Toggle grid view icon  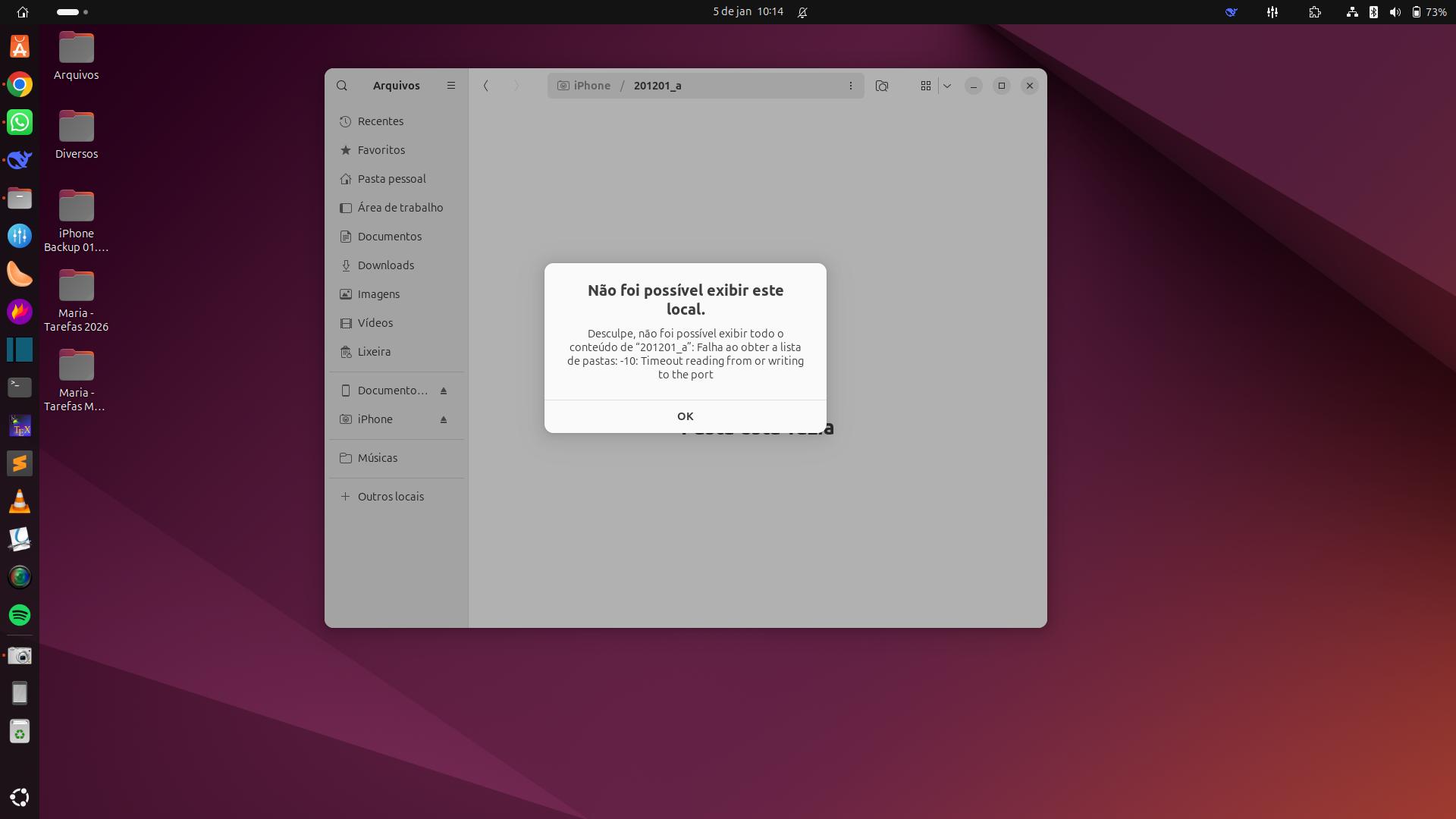tap(925, 86)
